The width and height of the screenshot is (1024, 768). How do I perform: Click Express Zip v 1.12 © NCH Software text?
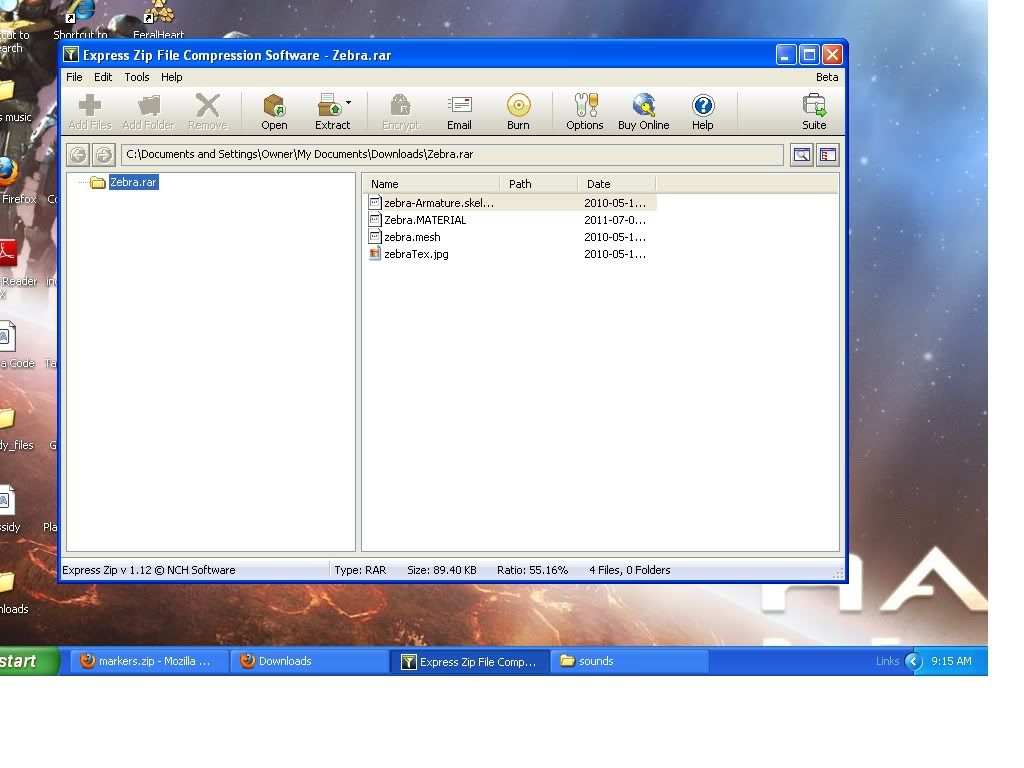tap(149, 570)
